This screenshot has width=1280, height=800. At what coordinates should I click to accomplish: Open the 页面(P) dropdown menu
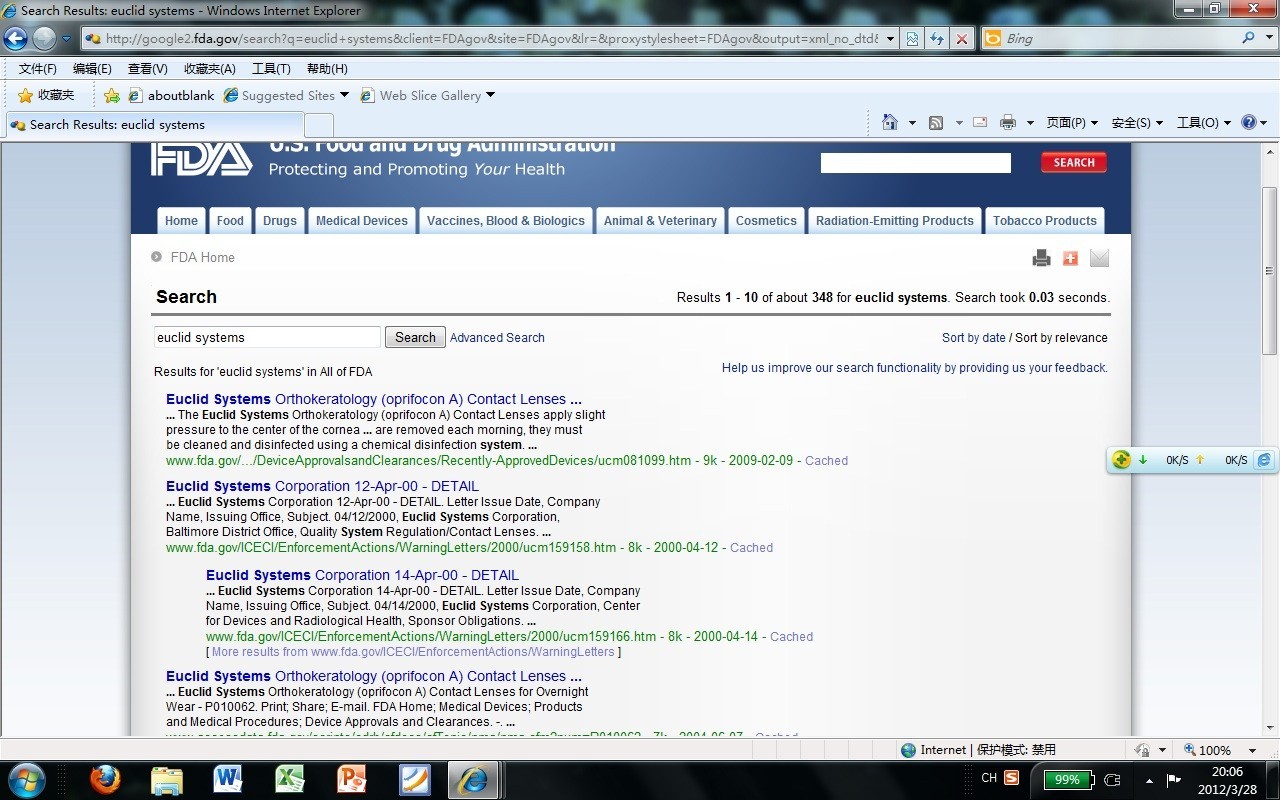(1072, 123)
